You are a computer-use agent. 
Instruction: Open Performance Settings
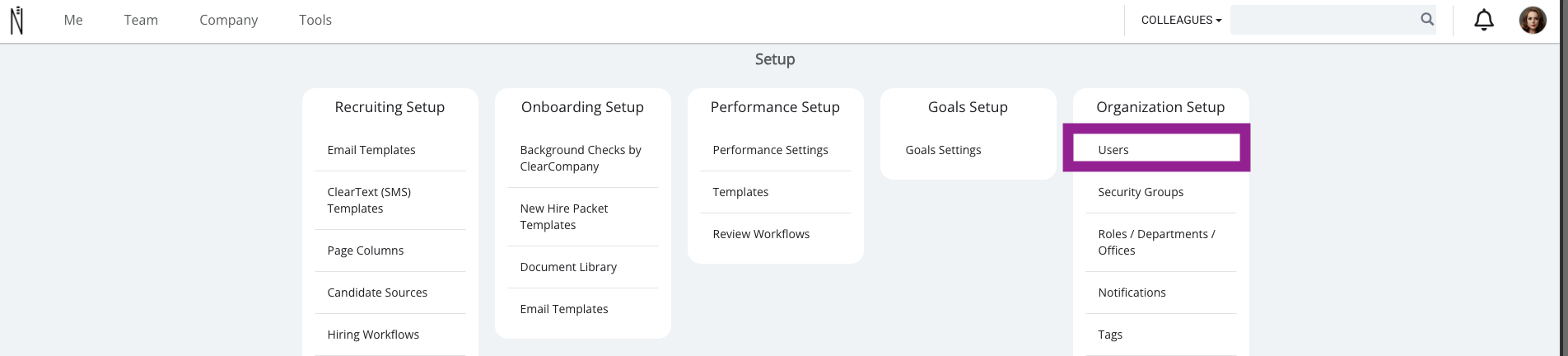click(x=770, y=150)
